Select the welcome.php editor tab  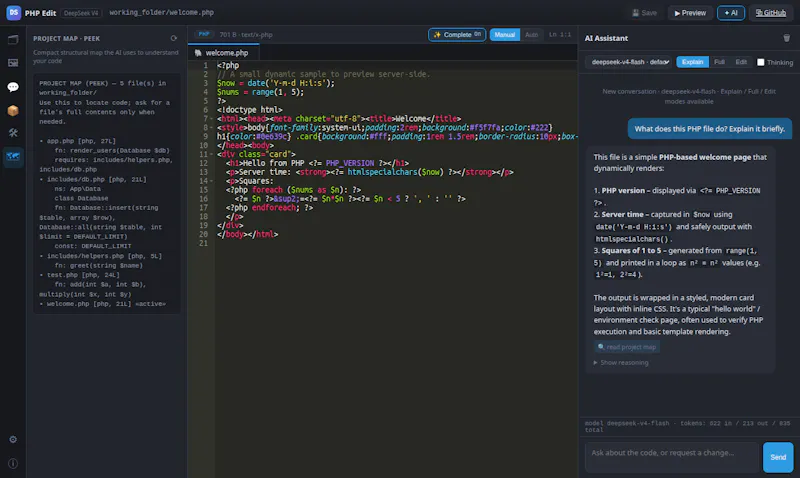(x=223, y=53)
